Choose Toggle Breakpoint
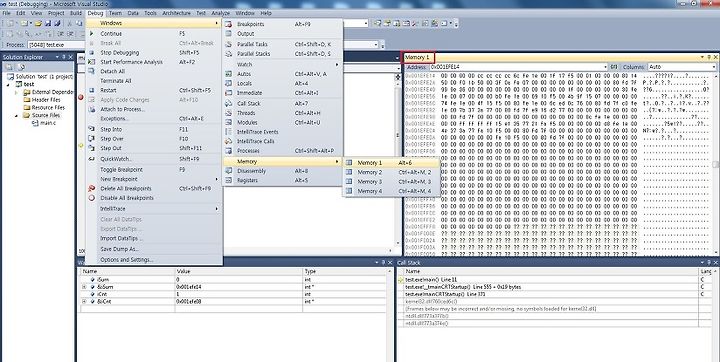 click(x=154, y=170)
